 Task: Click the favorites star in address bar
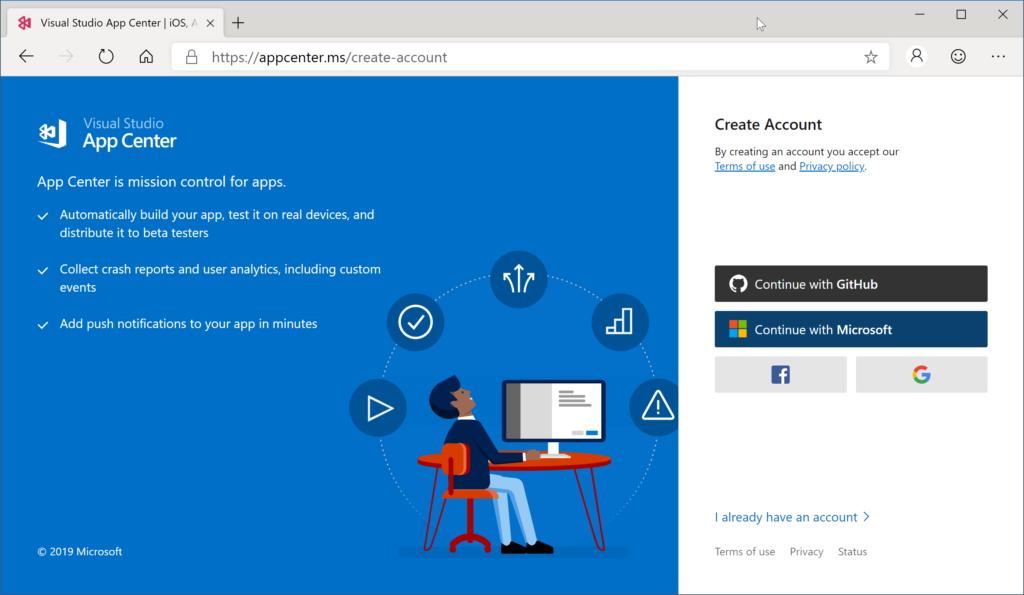[x=870, y=57]
